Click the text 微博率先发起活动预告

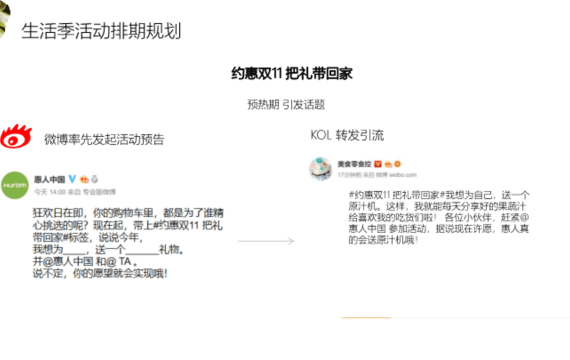[104, 139]
